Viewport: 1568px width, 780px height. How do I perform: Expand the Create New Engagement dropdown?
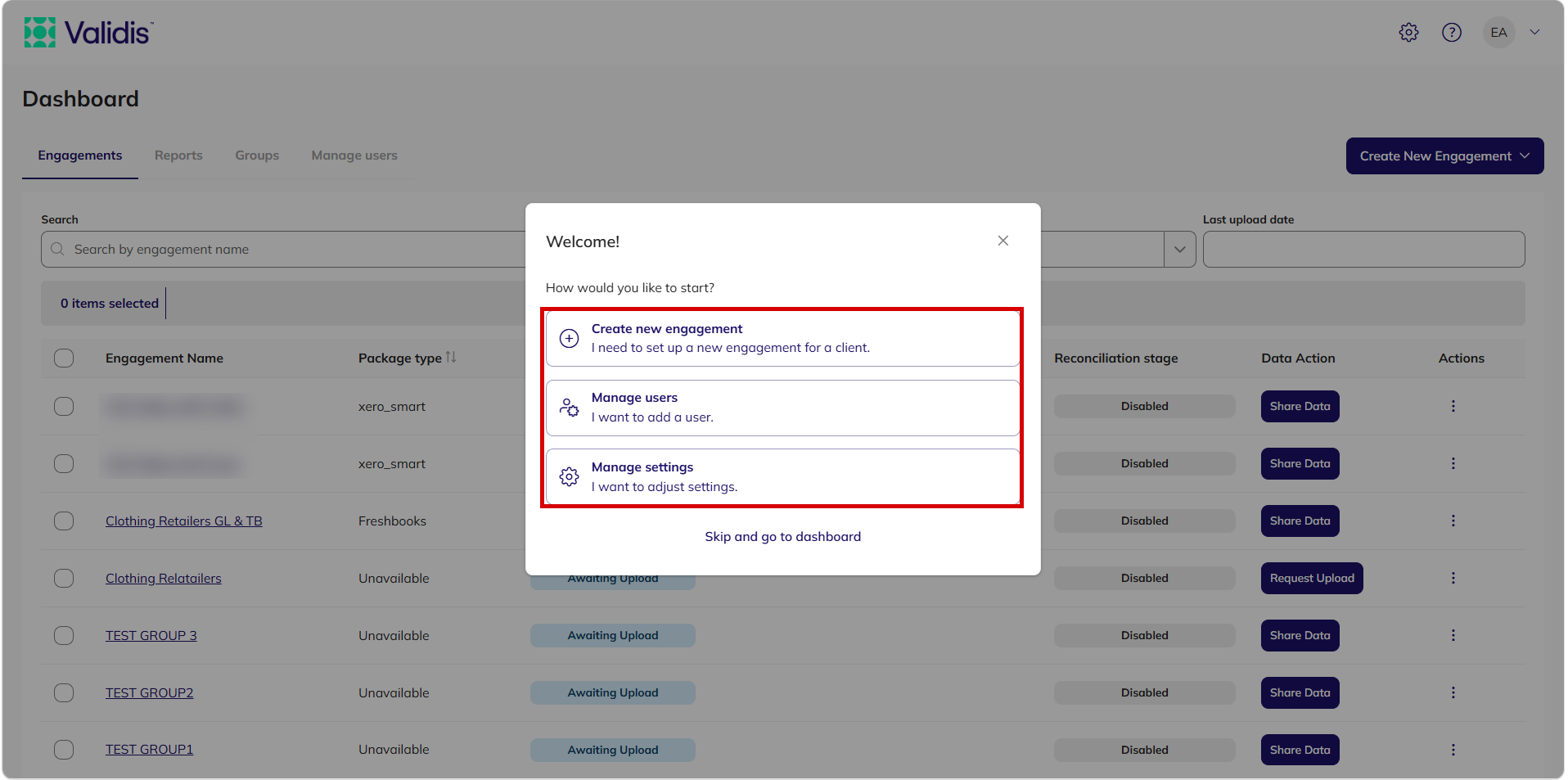pyautogui.click(x=1445, y=156)
